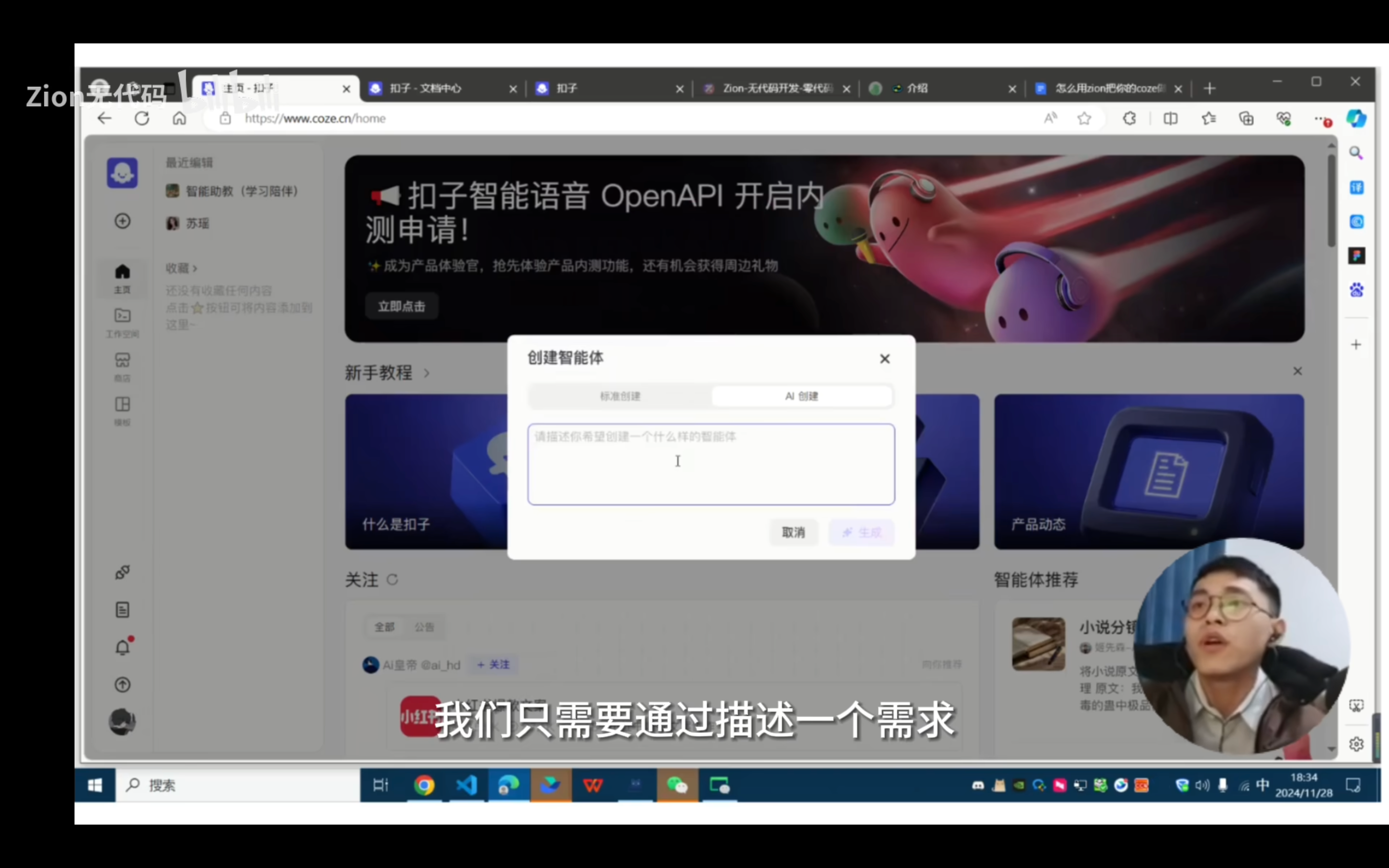Viewport: 1389px width, 868px height.
Task: Expand 新手教程 with its arrow
Action: click(x=426, y=373)
